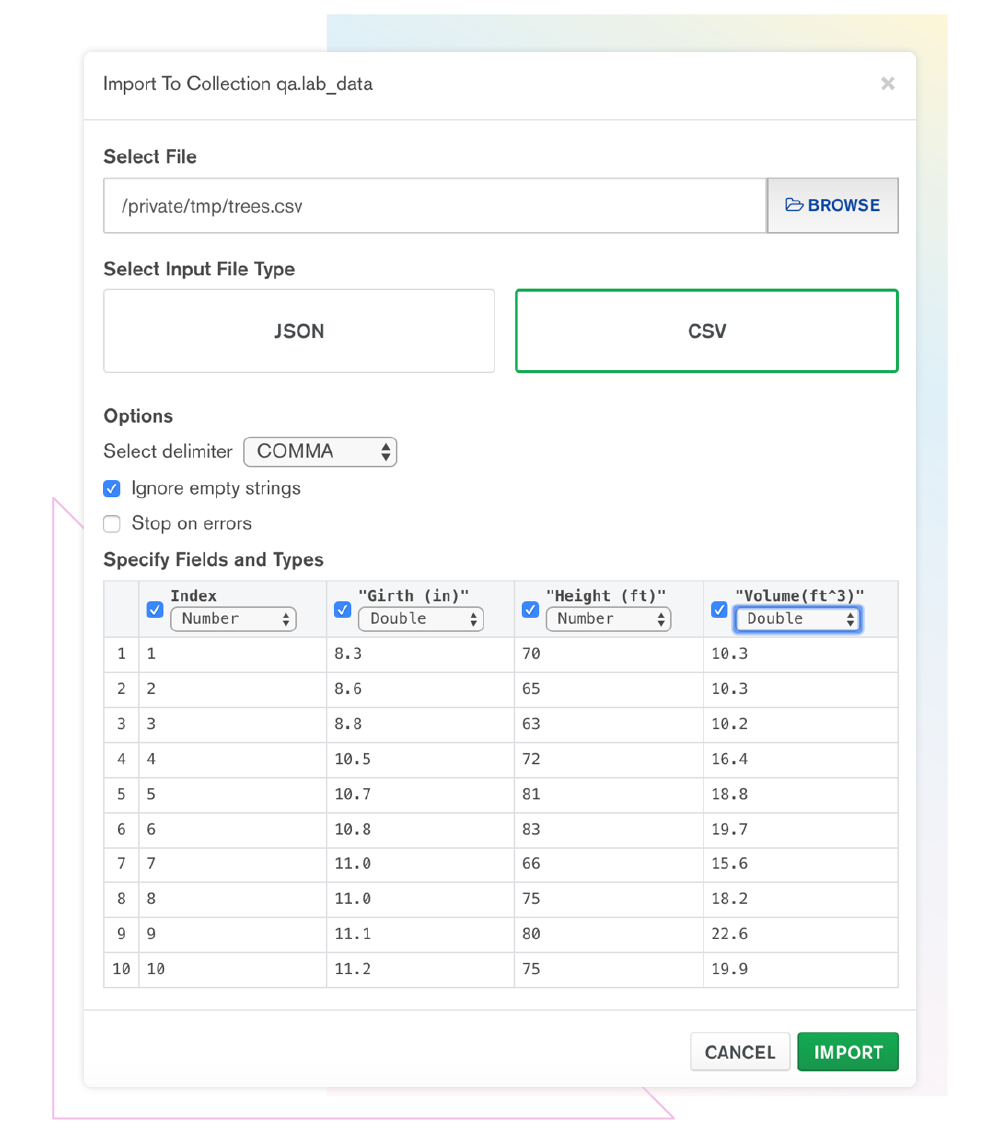Image resolution: width=1001 pixels, height=1140 pixels.
Task: Click Volume value 19.9 in row 10
Action: pyautogui.click(x=729, y=969)
